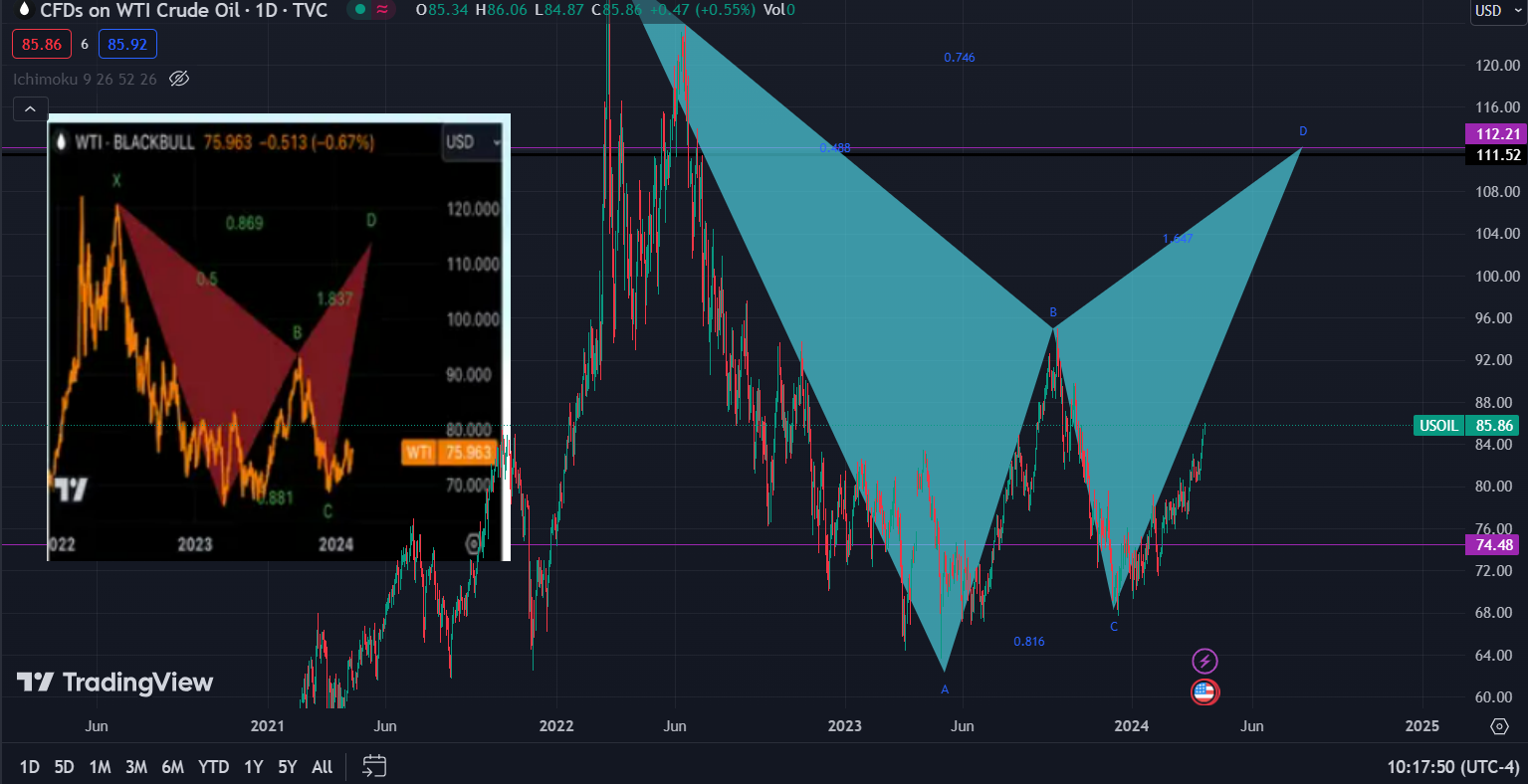Click the purple 112.21 price label
1528x784 pixels.
1492,133
